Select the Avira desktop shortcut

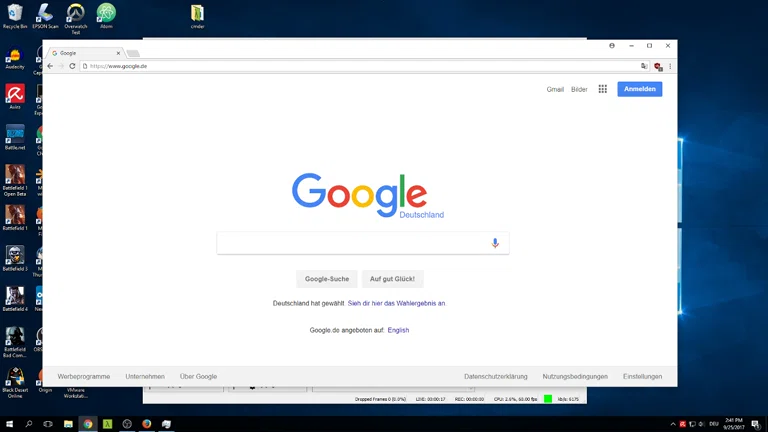click(15, 96)
